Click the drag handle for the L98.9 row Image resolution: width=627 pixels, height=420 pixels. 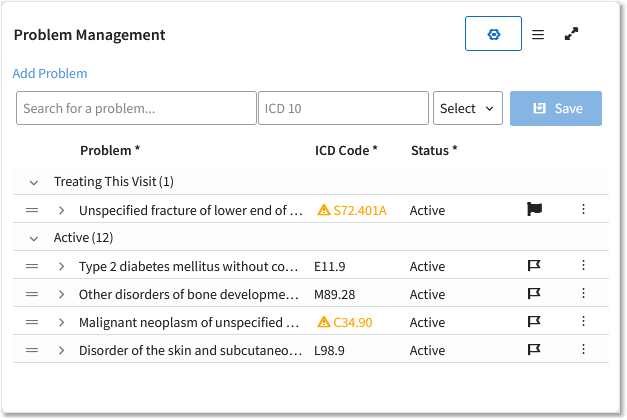[x=32, y=350]
